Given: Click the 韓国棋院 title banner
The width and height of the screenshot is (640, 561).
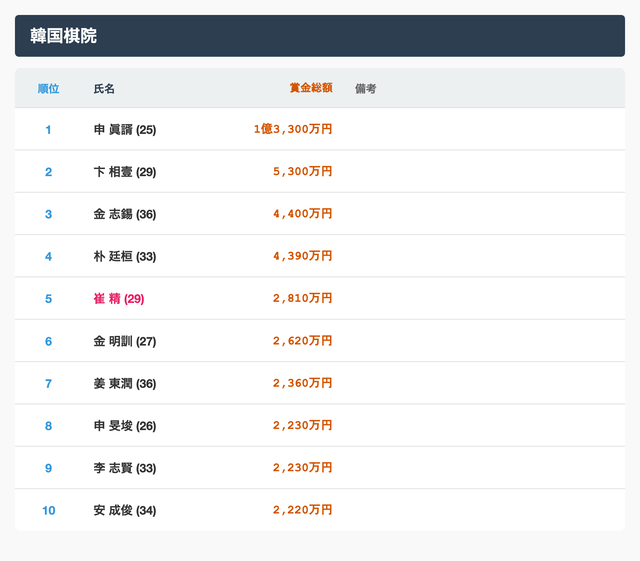Looking at the screenshot, I should [x=320, y=36].
